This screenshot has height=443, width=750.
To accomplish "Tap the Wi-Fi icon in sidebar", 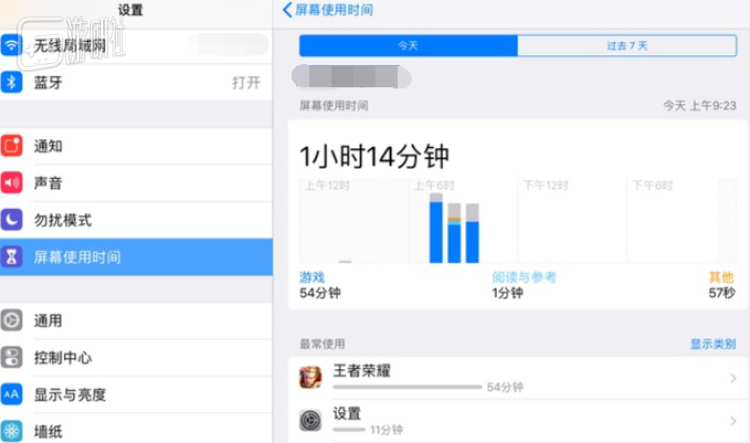I will (x=11, y=46).
